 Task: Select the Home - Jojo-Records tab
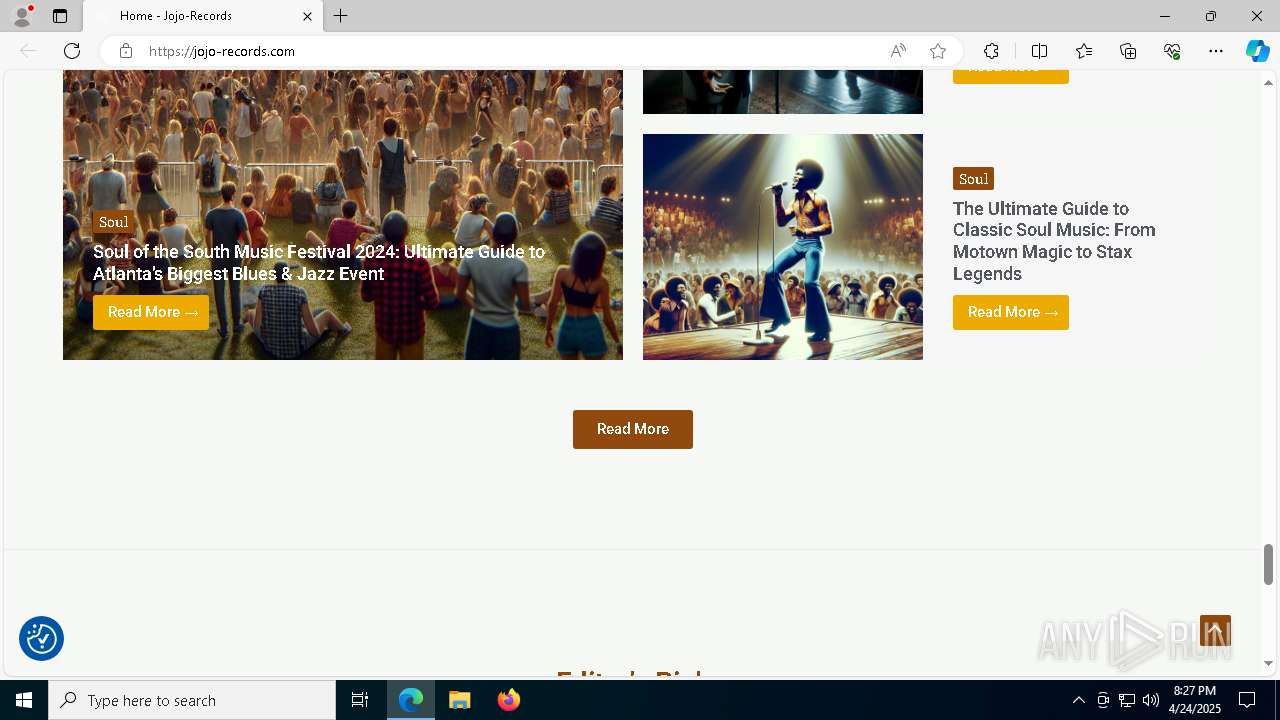(202, 16)
